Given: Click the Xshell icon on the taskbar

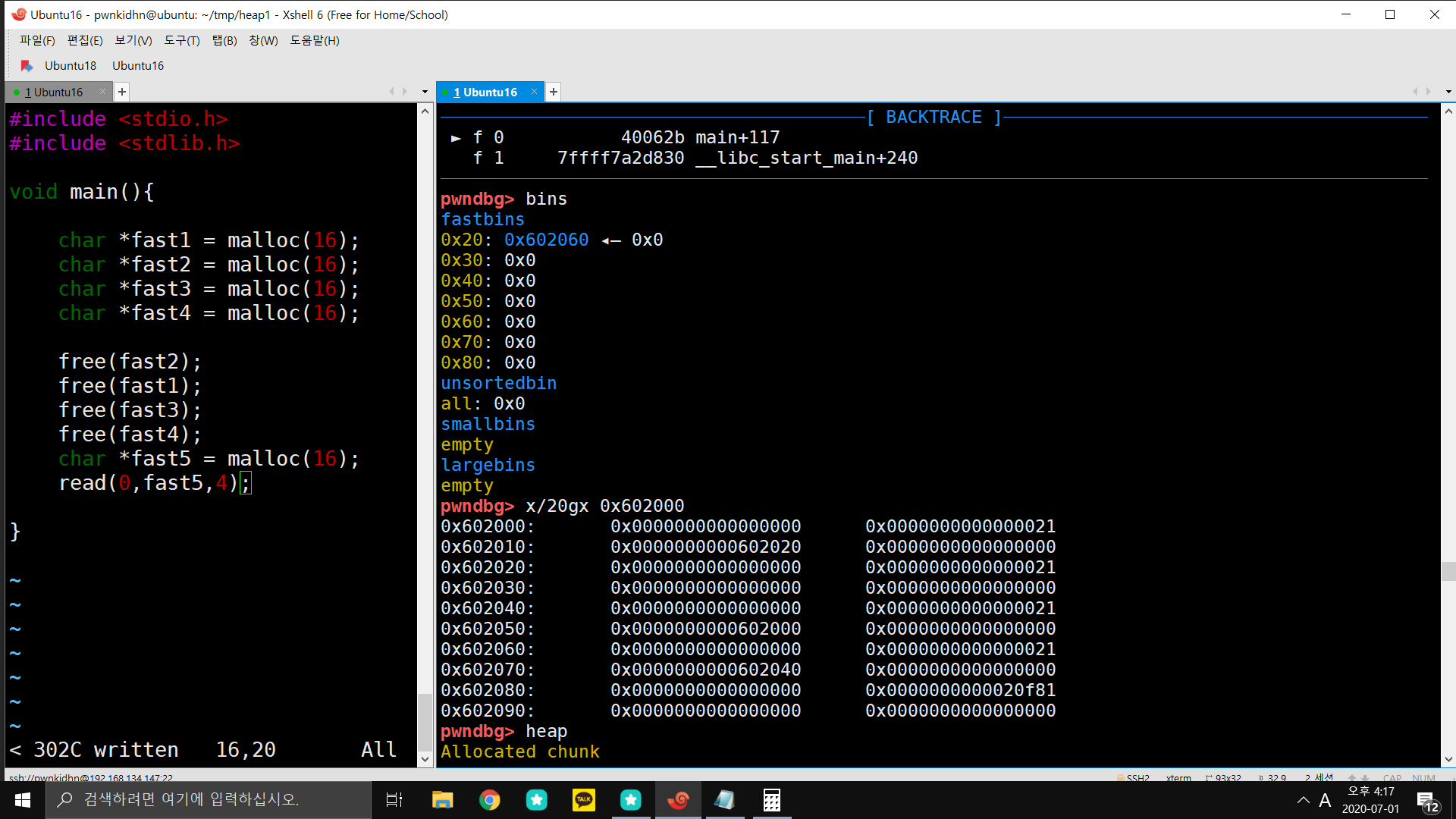Looking at the screenshot, I should click(x=678, y=800).
